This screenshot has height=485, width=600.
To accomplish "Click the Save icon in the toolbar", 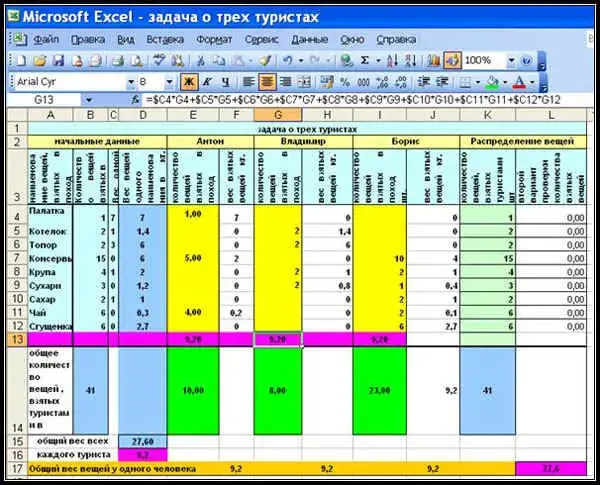I will pyautogui.click(x=58, y=61).
